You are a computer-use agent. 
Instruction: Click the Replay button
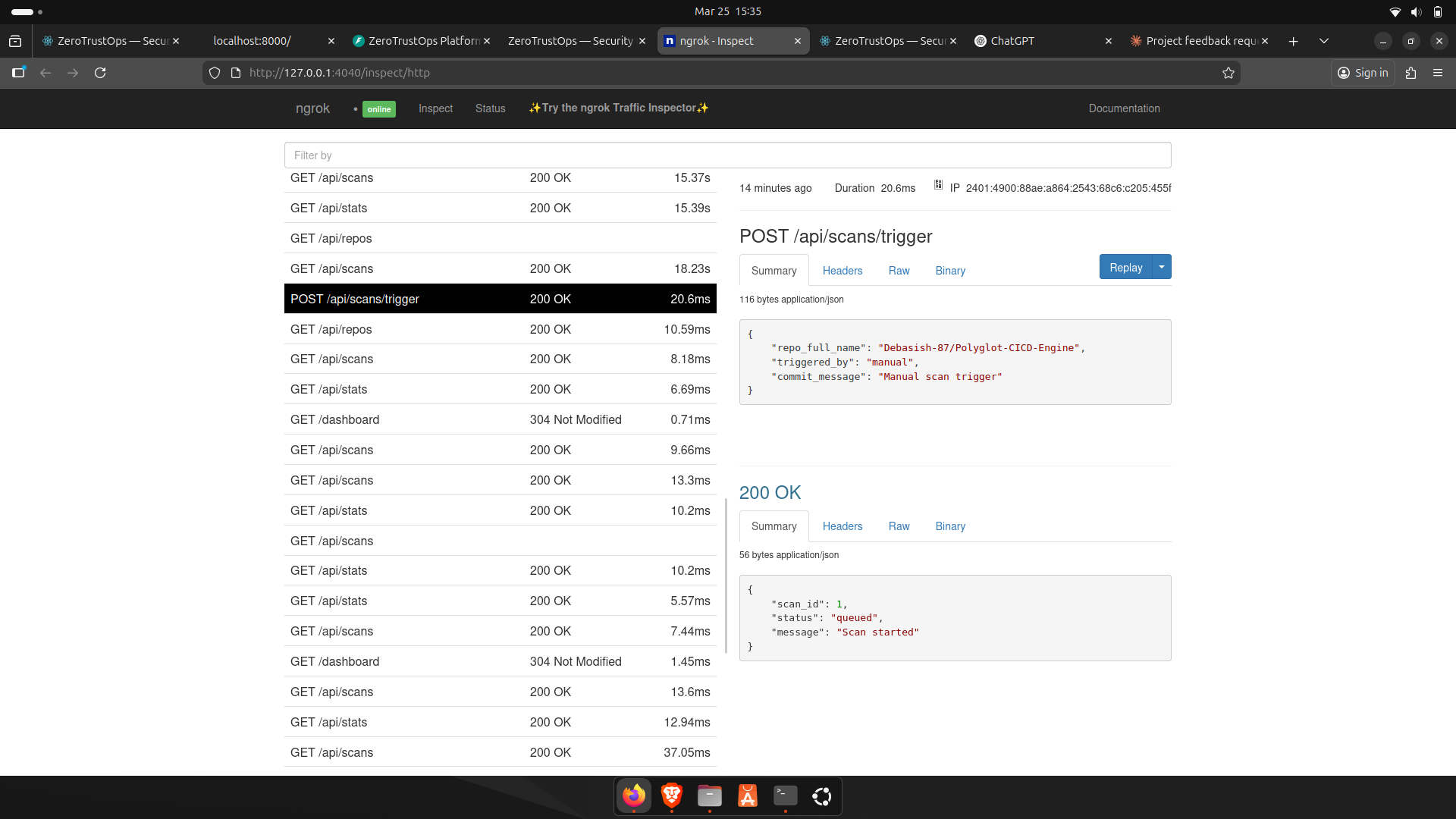click(x=1125, y=267)
